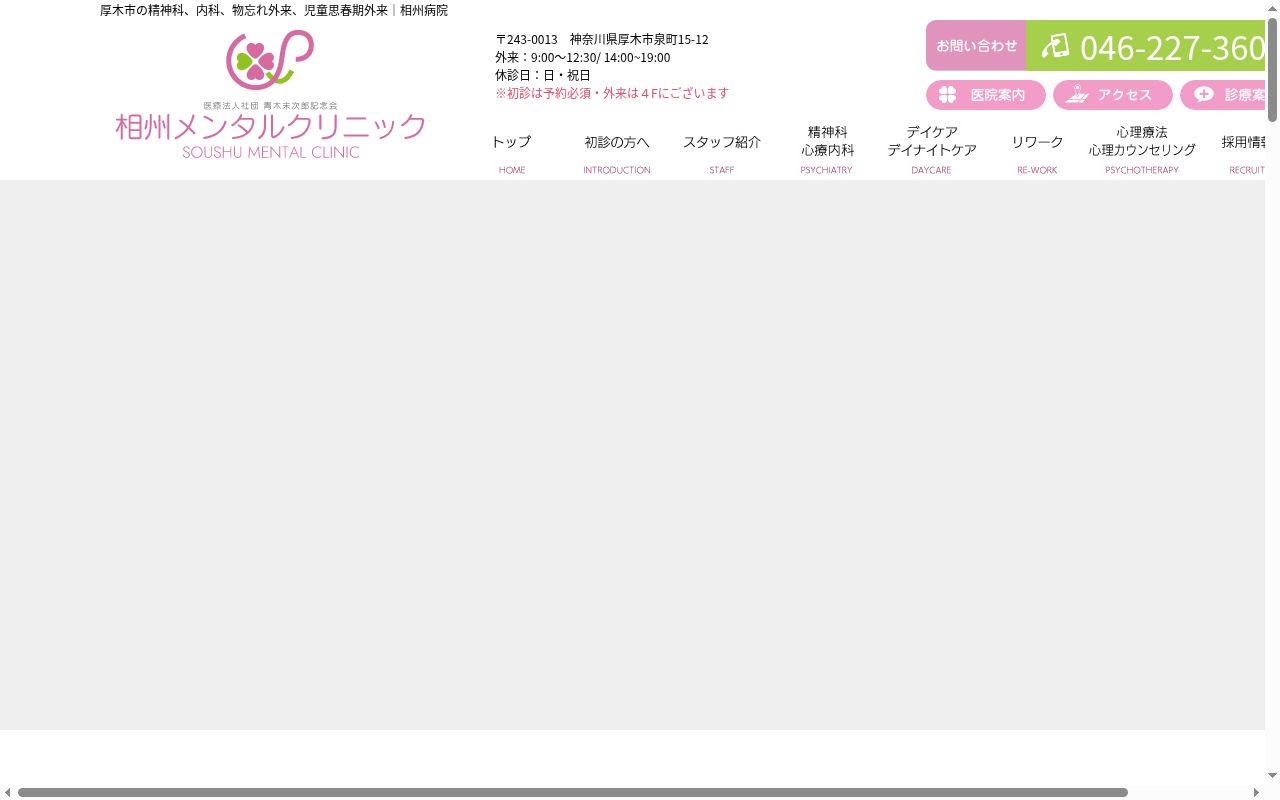Click the vertical scrollbar thumb
The width and height of the screenshot is (1280, 800).
tap(1272, 70)
